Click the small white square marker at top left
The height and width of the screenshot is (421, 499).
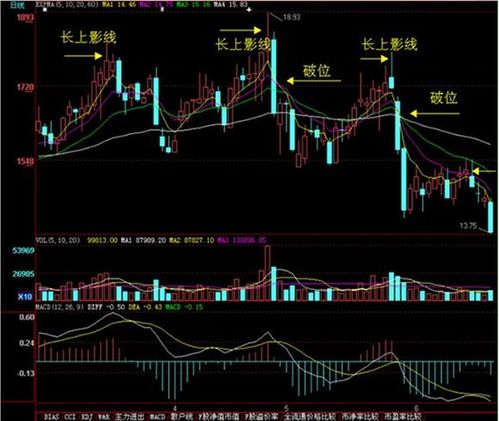pos(45,10)
